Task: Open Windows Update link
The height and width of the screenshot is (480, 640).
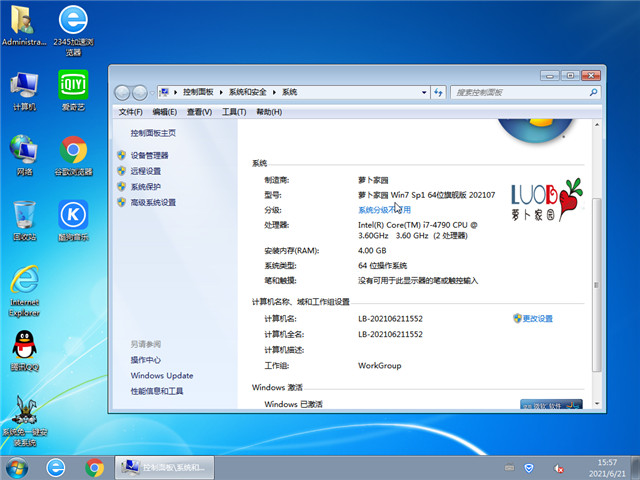Action: coord(162,376)
